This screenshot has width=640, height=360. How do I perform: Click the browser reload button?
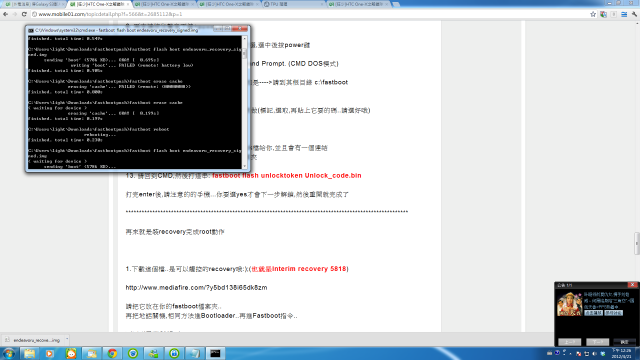point(24,14)
